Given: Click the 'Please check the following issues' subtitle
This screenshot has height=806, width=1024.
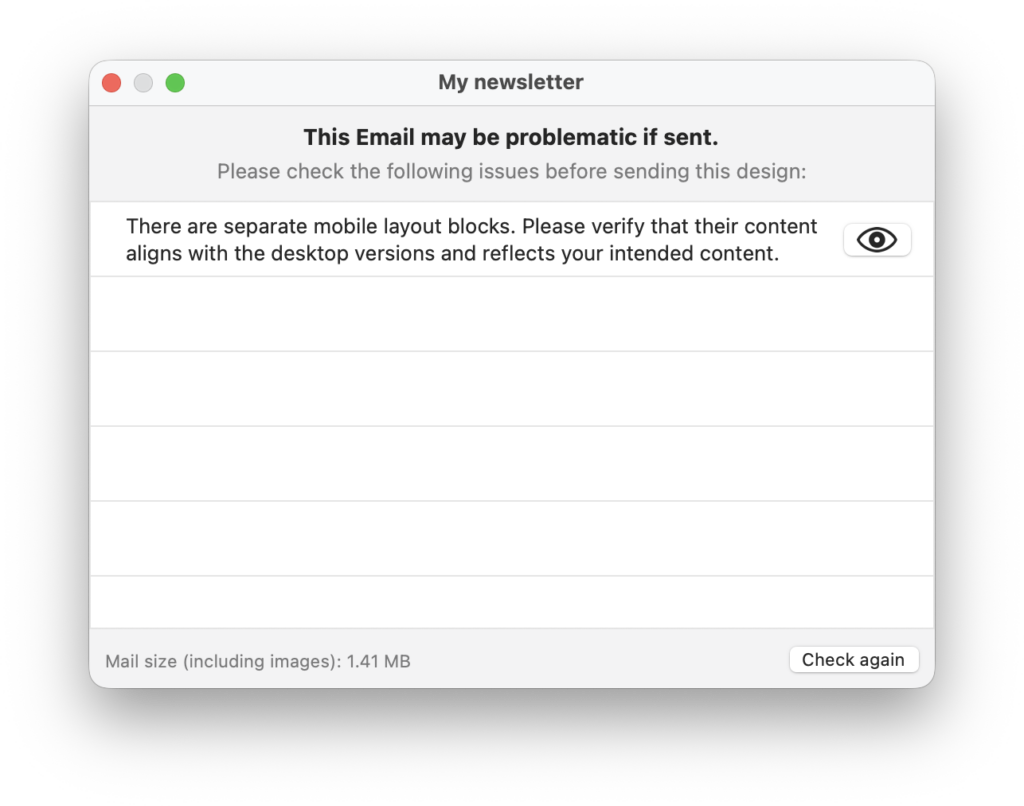Looking at the screenshot, I should 511,171.
